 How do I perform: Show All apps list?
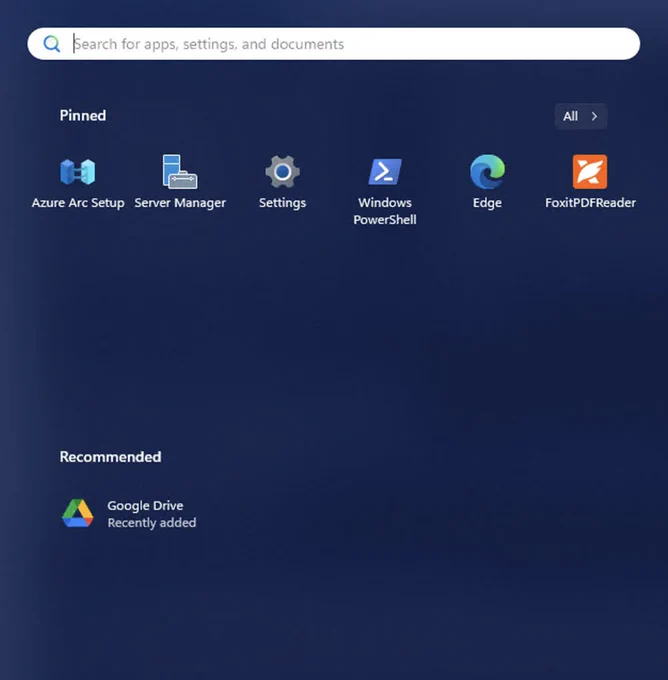click(580, 116)
